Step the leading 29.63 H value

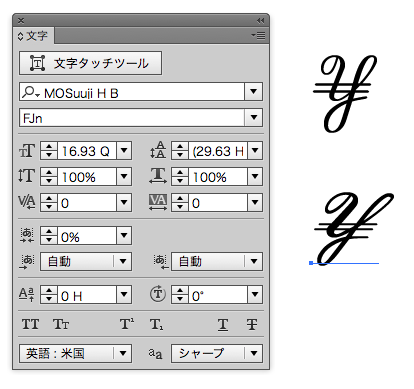pyautogui.click(x=180, y=151)
